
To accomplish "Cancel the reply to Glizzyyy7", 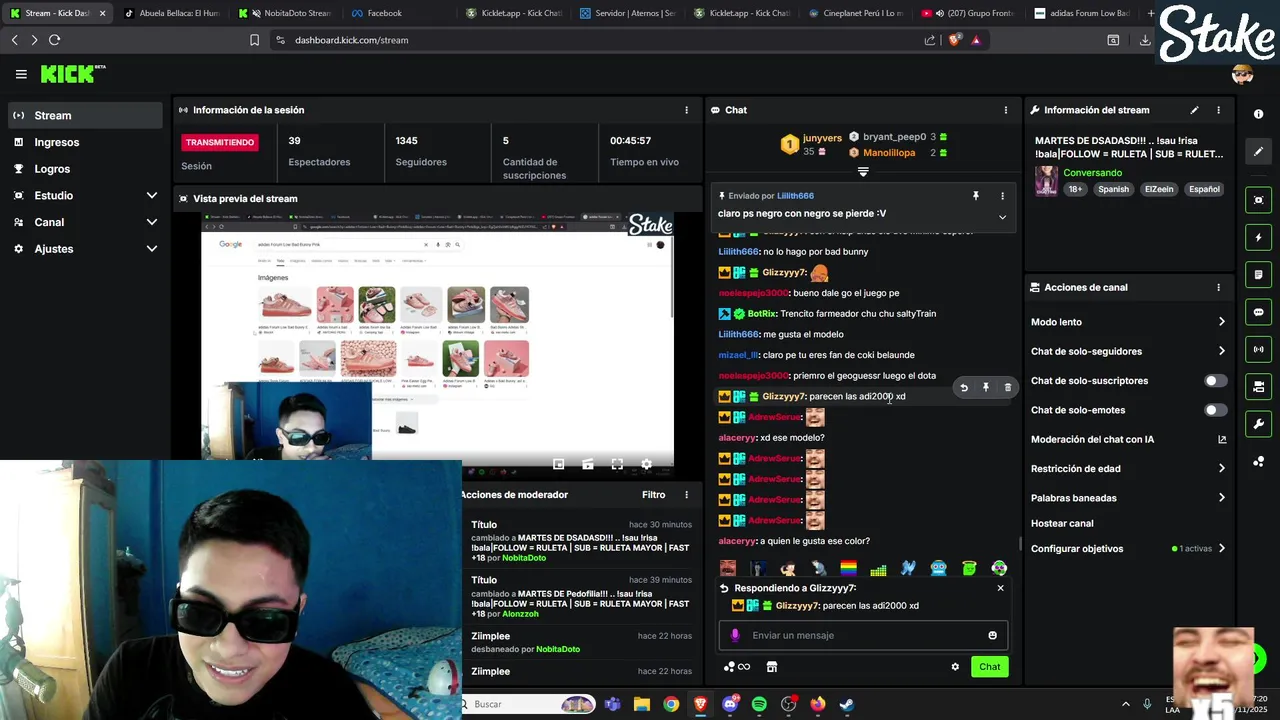I will pos(1000,588).
